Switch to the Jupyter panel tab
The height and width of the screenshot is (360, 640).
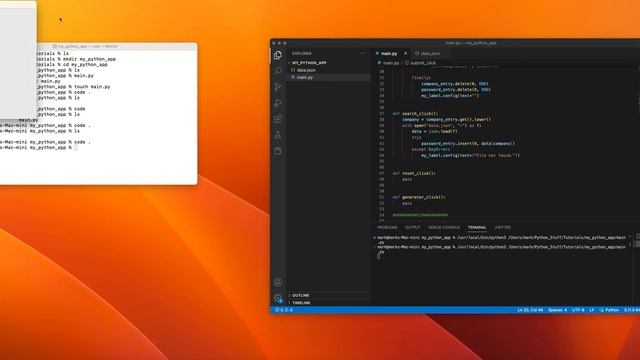502,227
